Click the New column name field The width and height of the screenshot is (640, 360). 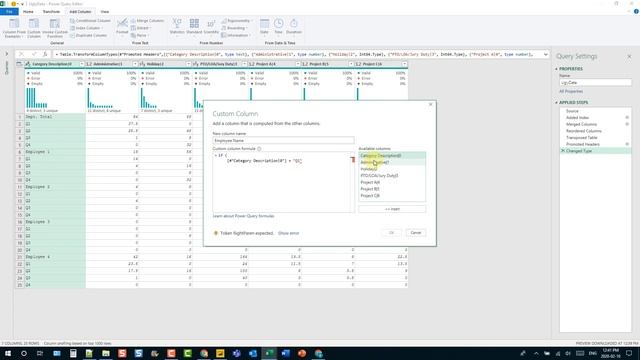283,140
